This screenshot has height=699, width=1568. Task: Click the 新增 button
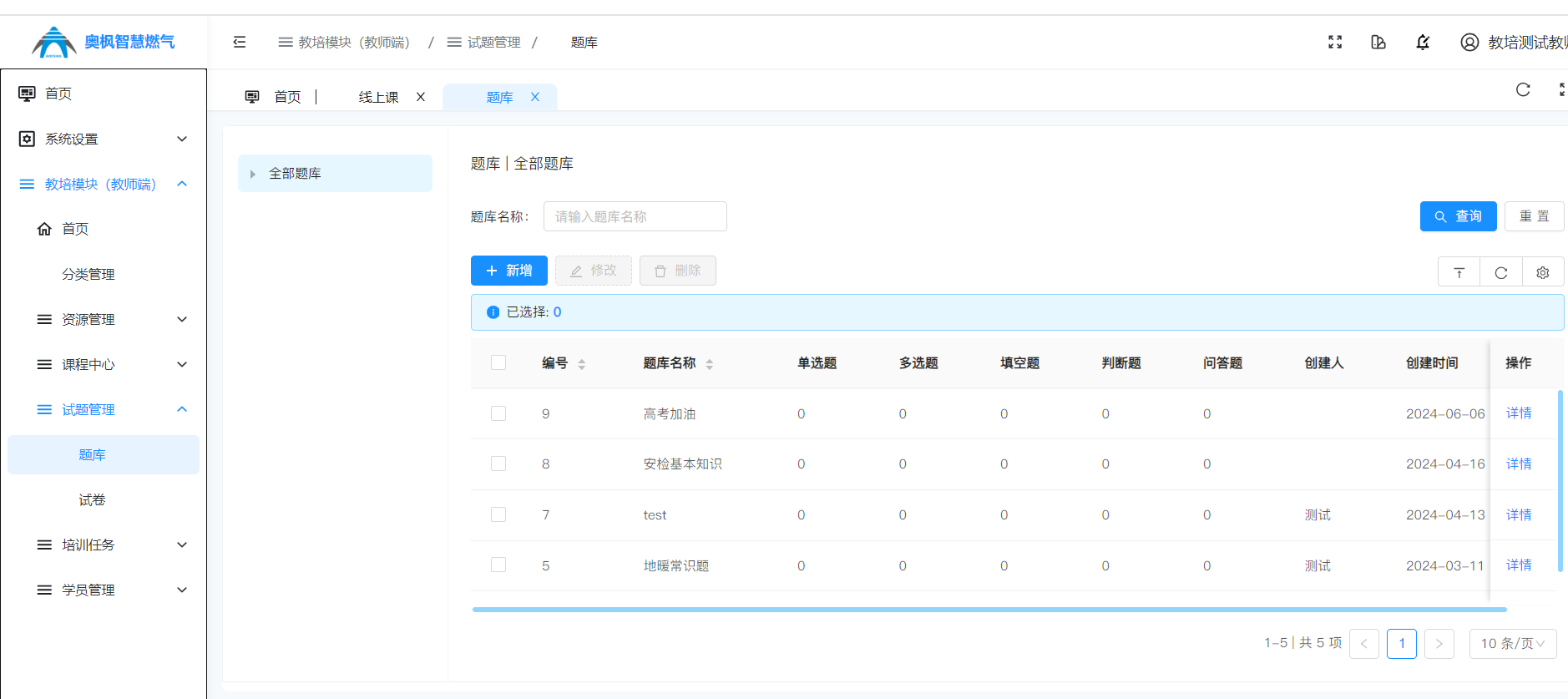point(509,271)
